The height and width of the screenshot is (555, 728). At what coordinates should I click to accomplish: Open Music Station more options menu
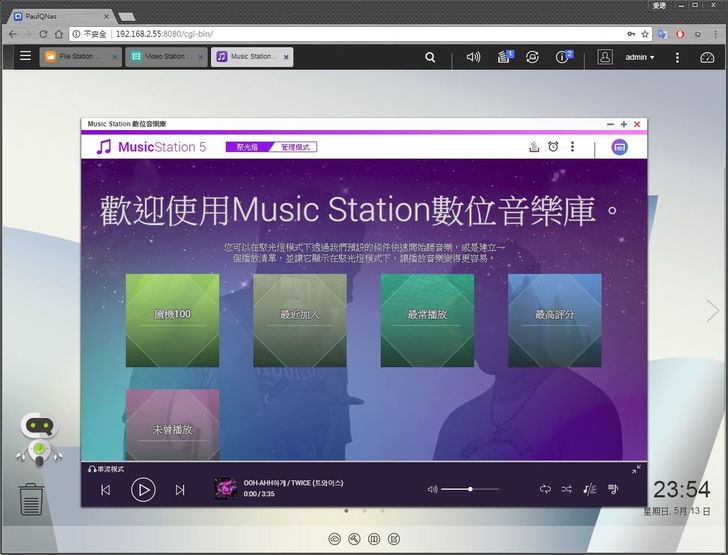tap(573, 147)
